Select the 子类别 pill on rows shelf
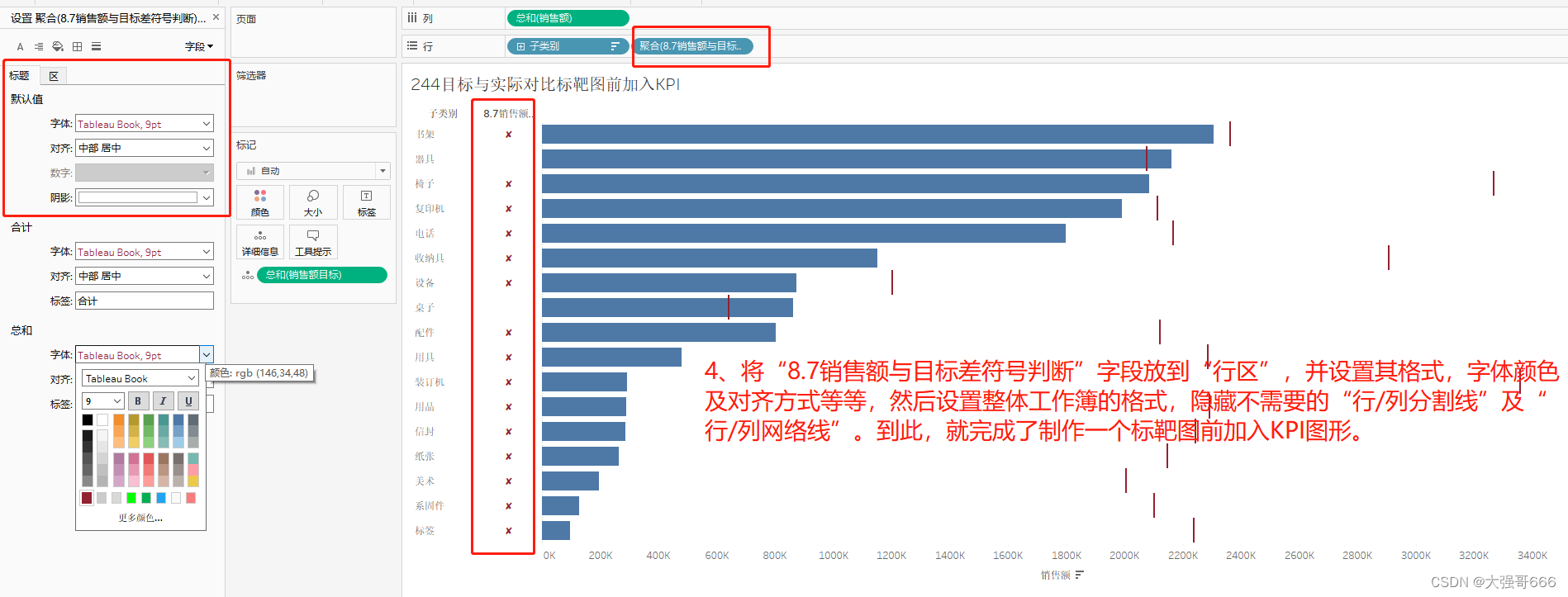1568x597 pixels. tap(568, 46)
